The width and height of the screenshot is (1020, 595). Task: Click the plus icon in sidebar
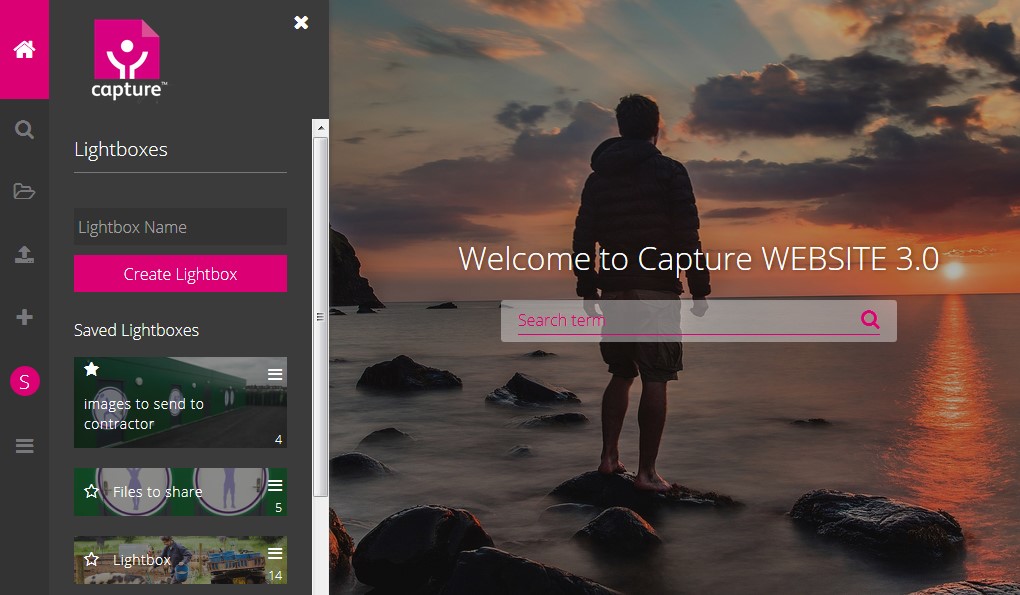pyautogui.click(x=24, y=317)
